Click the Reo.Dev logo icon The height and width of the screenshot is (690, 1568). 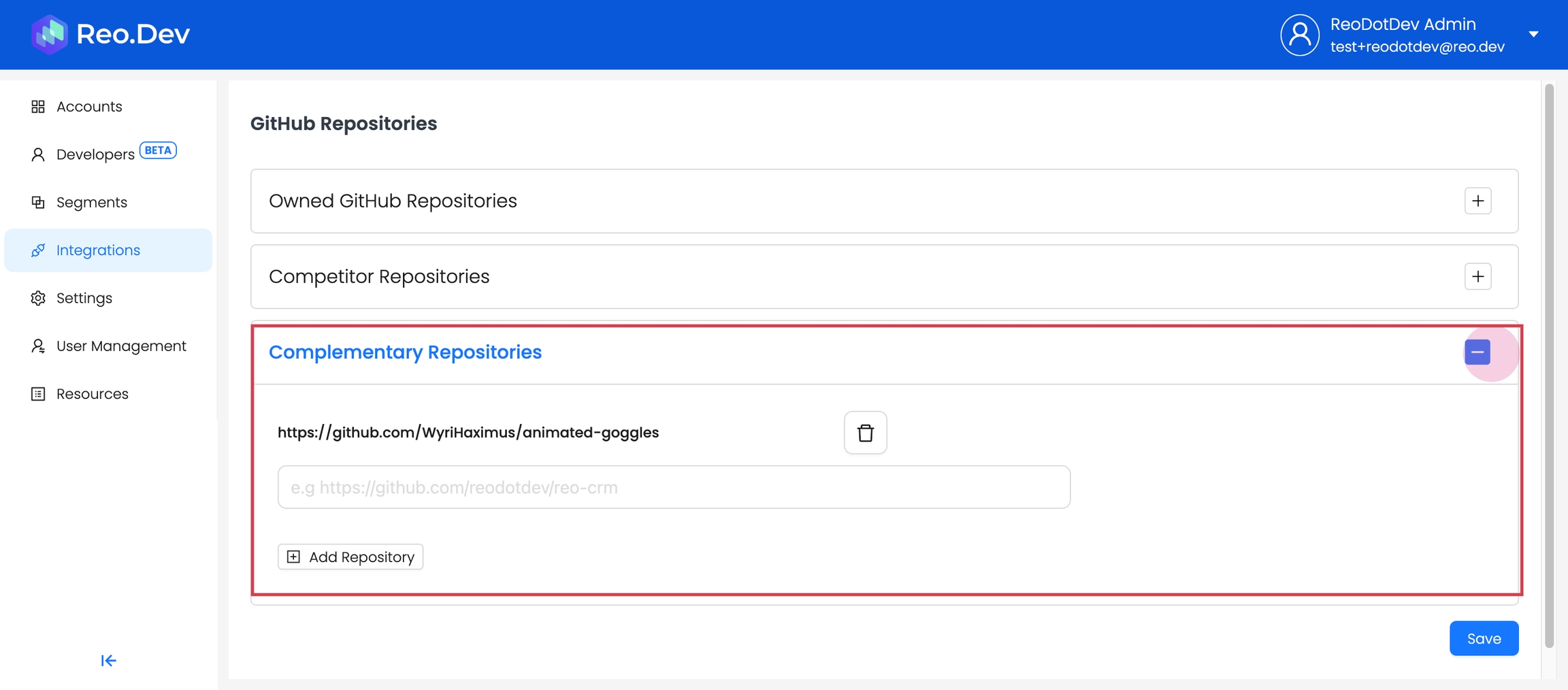click(x=49, y=34)
